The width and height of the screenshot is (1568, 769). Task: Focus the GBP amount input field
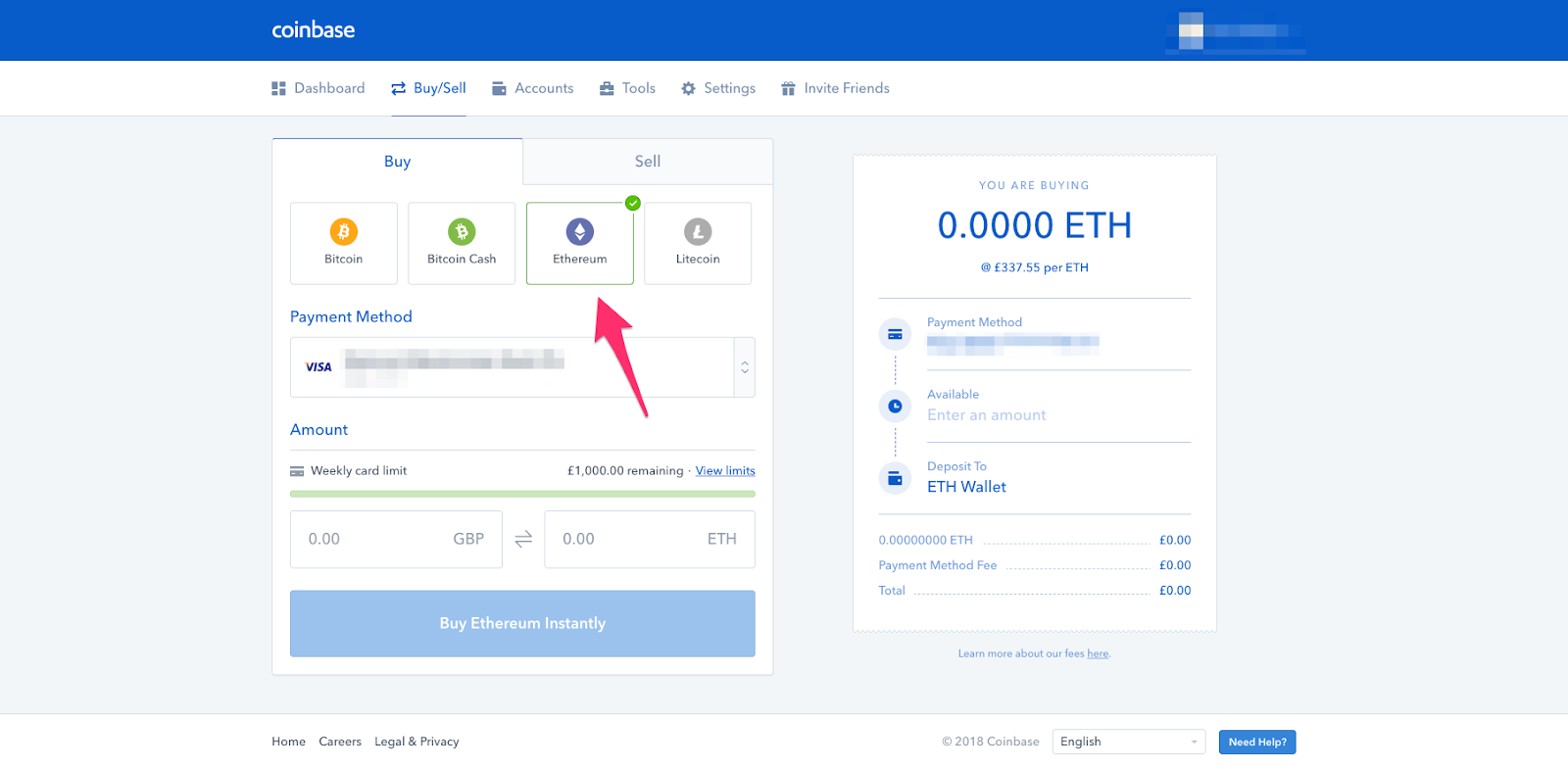(396, 539)
